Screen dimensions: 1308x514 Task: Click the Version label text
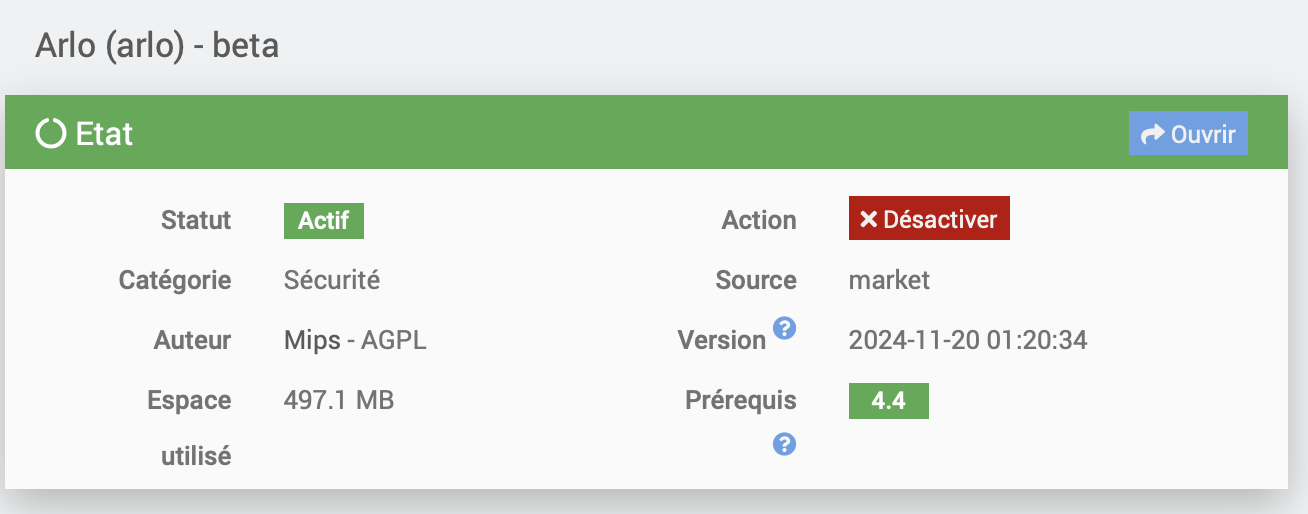click(x=722, y=340)
